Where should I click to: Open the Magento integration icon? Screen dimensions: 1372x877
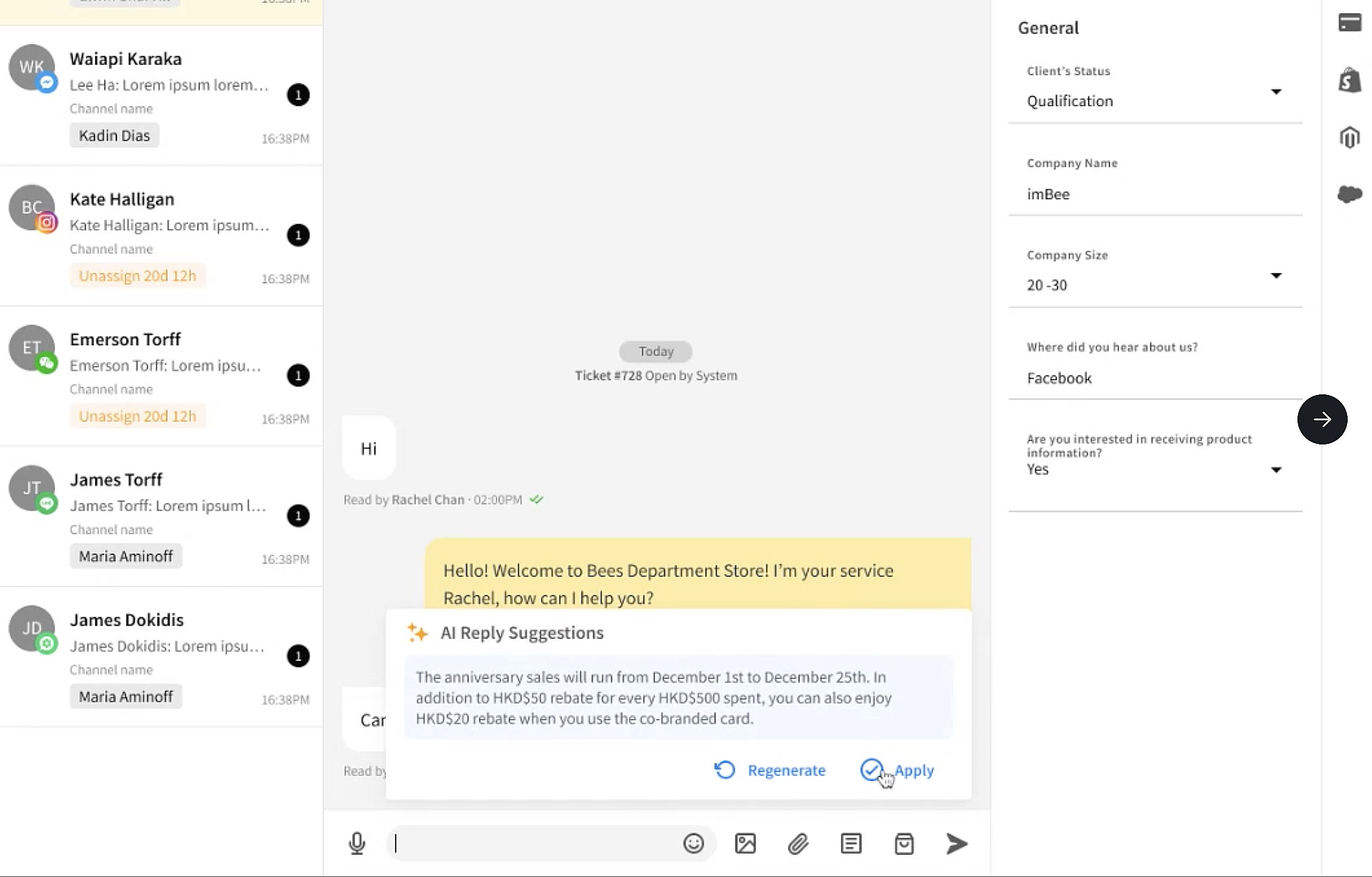[x=1350, y=137]
